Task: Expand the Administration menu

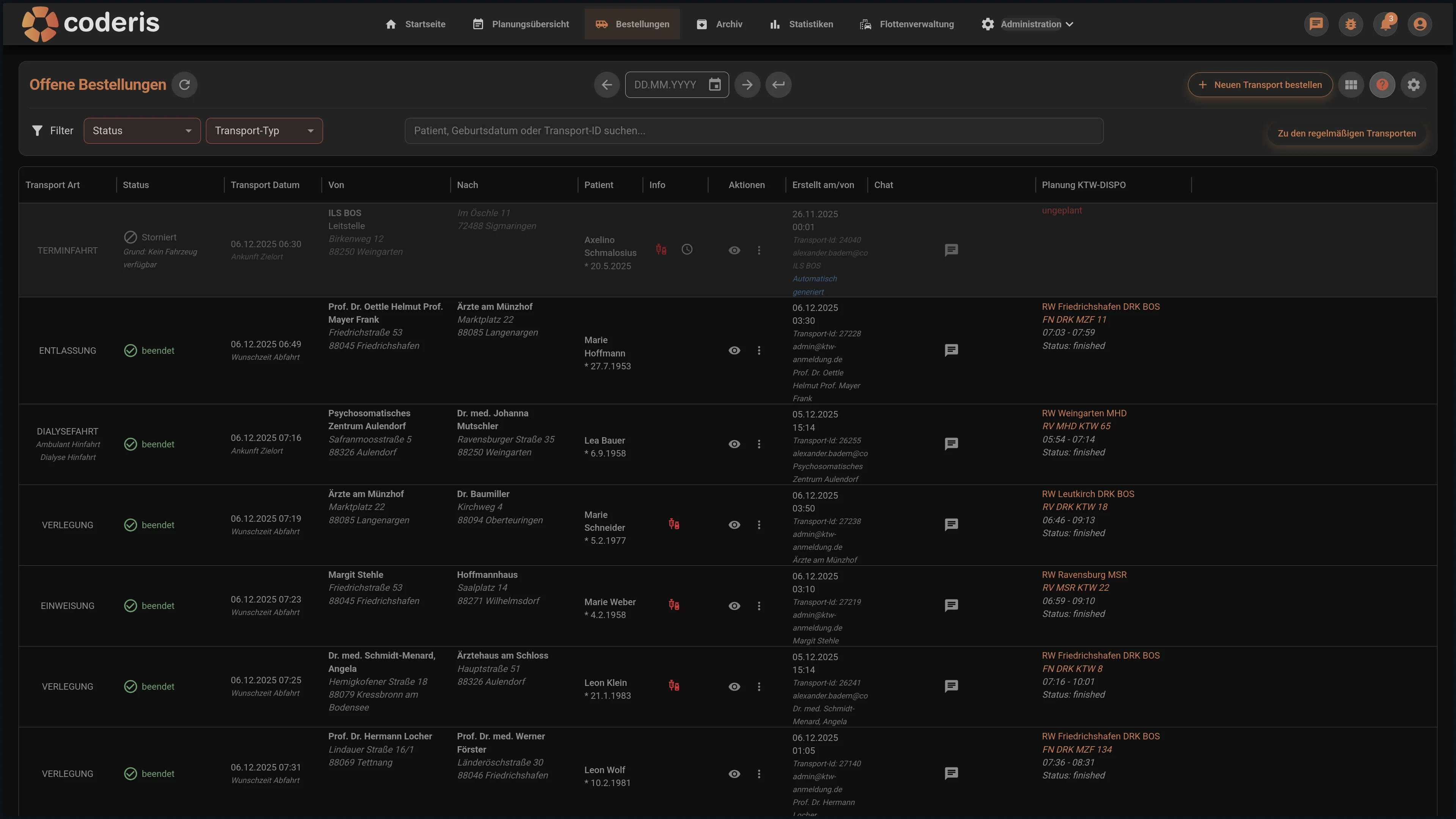Action: pos(1028,24)
